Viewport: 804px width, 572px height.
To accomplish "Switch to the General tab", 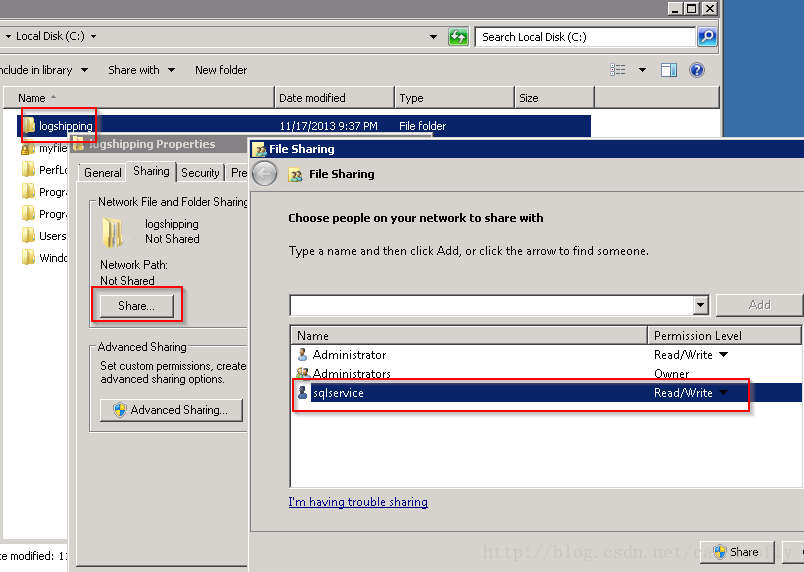I will click(103, 173).
